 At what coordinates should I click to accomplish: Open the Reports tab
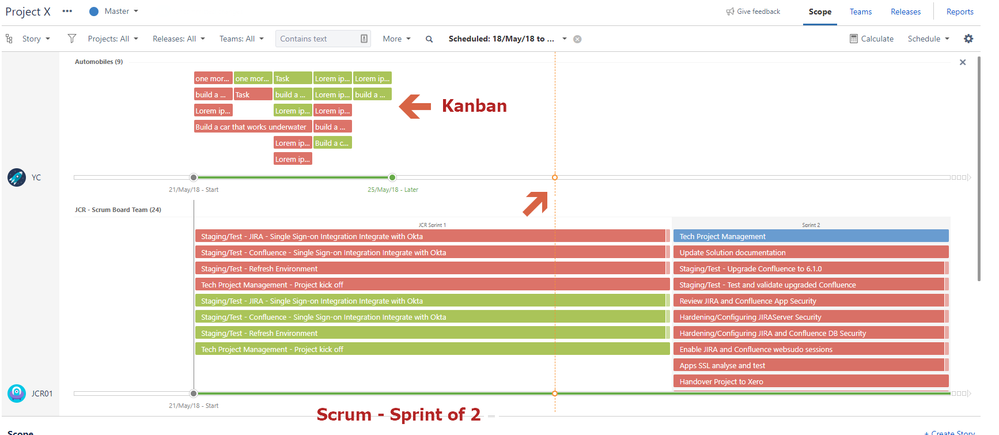point(959,11)
